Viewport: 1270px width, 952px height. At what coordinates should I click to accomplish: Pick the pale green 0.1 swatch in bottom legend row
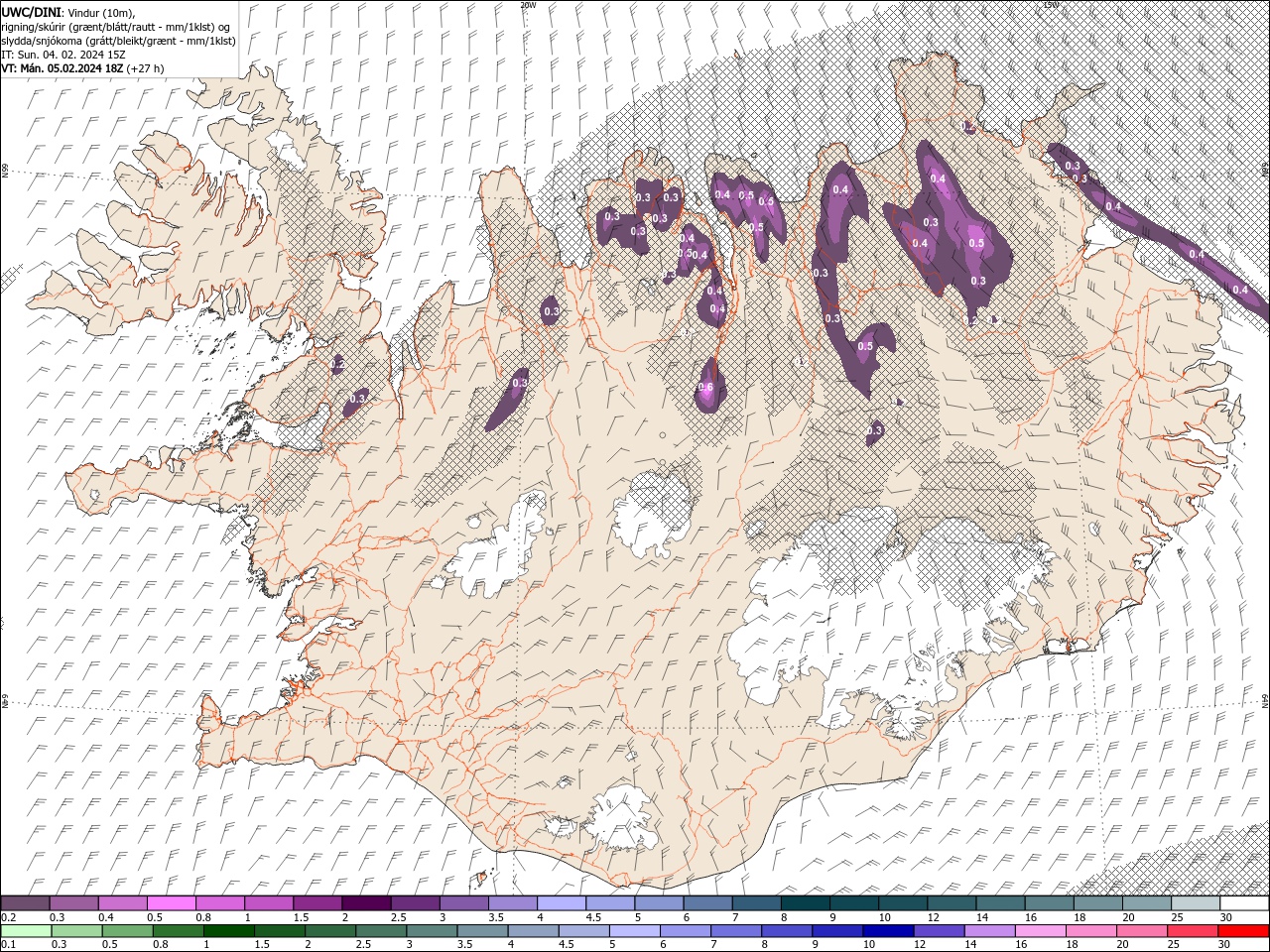tap(26, 930)
